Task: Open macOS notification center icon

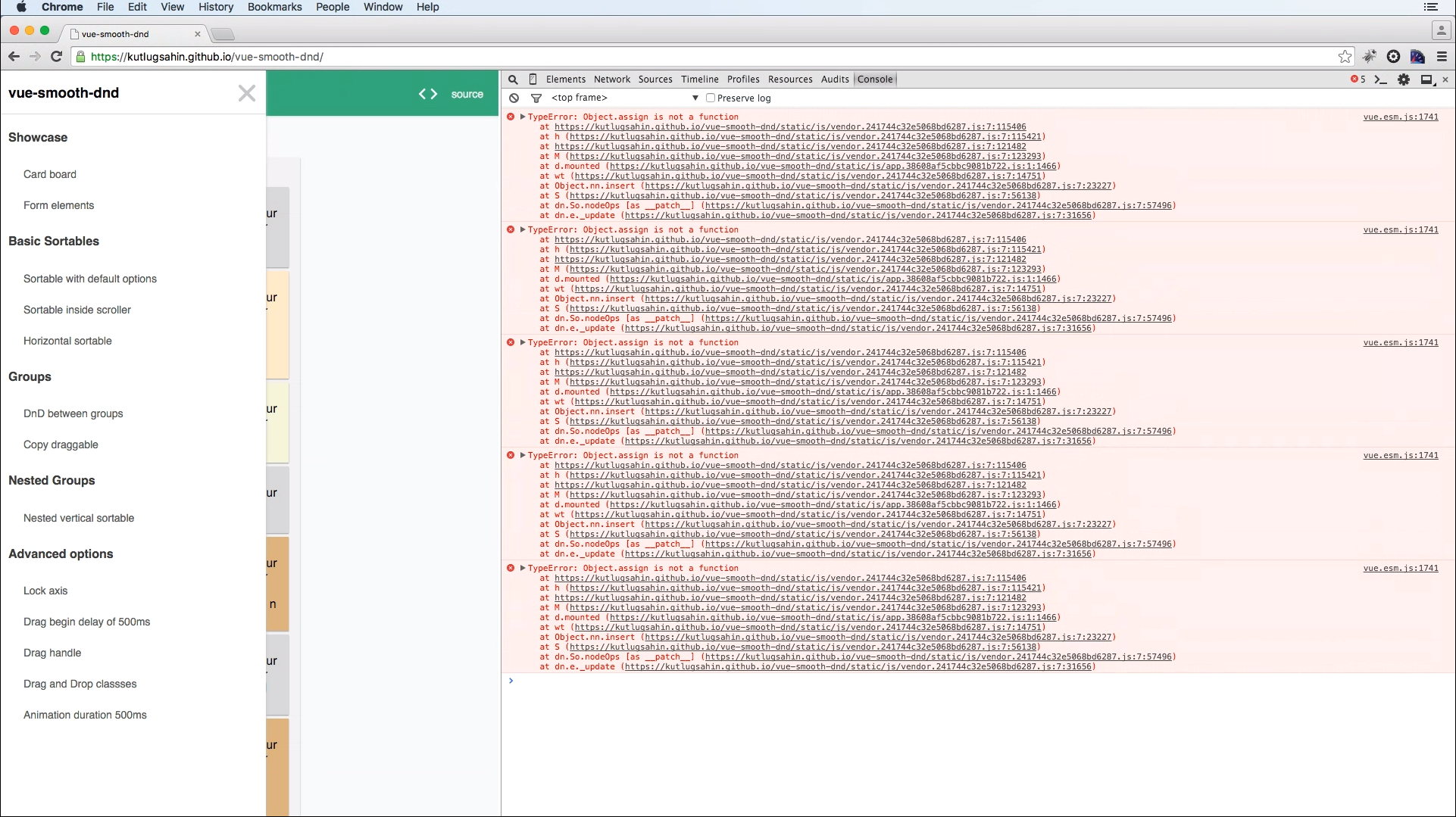Action: tap(1430, 7)
